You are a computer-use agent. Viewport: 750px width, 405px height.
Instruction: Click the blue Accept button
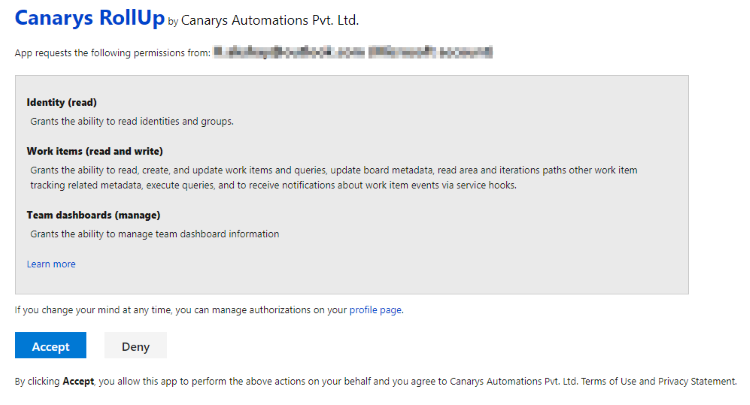coord(50,346)
